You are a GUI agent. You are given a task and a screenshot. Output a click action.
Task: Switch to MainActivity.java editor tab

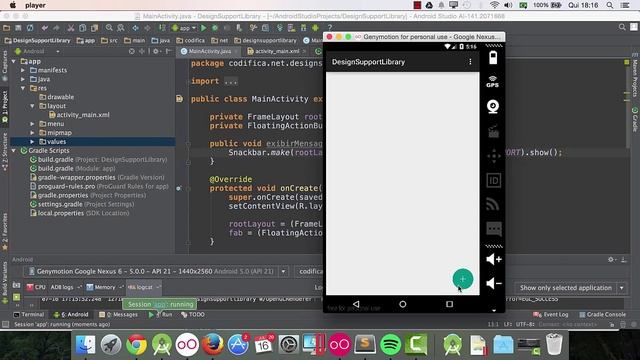(x=210, y=51)
